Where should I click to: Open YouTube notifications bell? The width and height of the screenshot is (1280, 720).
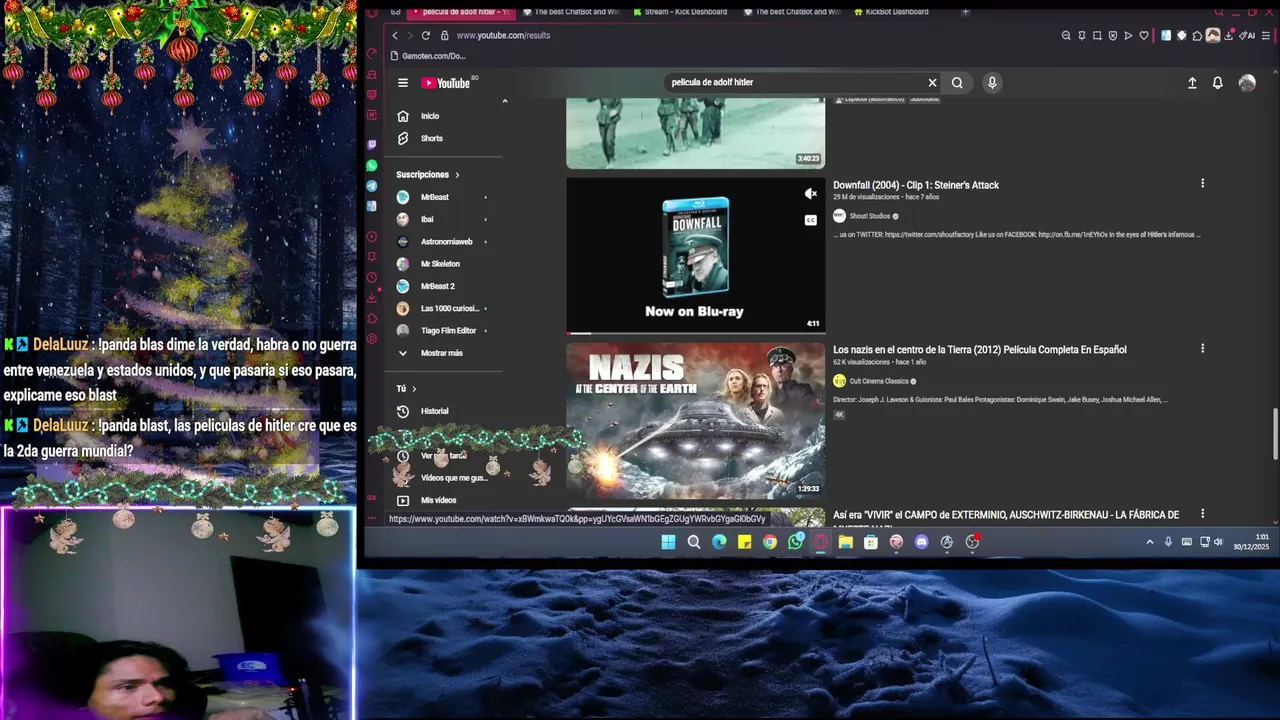point(1217,83)
